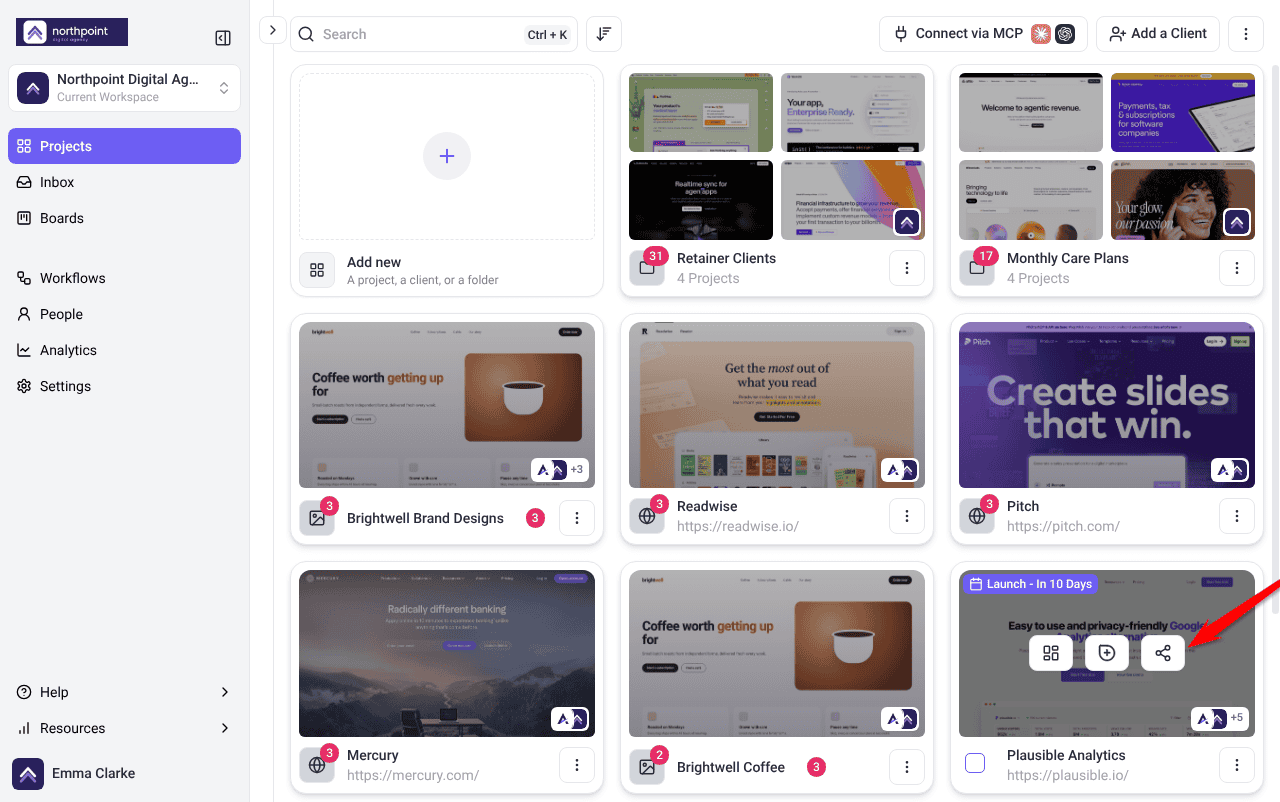Go to Inbox in the sidebar

pyautogui.click(x=124, y=182)
